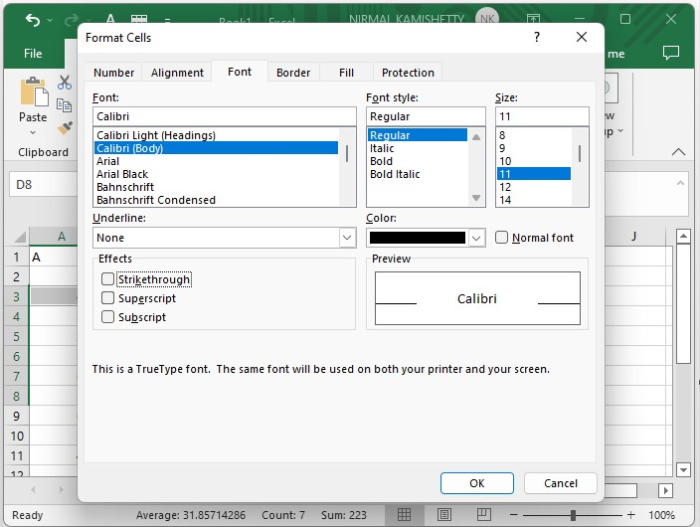Open the Number tab
This screenshot has width=700, height=527.
coord(113,72)
